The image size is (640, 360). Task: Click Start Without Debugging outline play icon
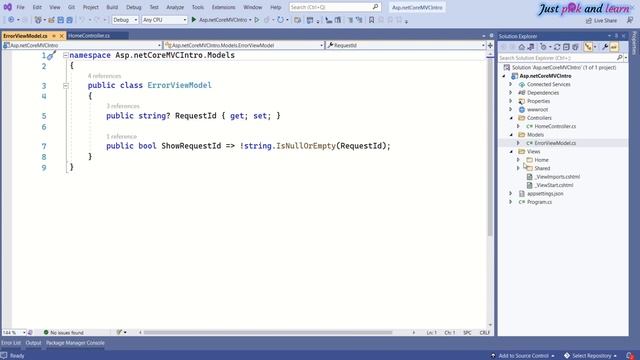click(x=257, y=20)
